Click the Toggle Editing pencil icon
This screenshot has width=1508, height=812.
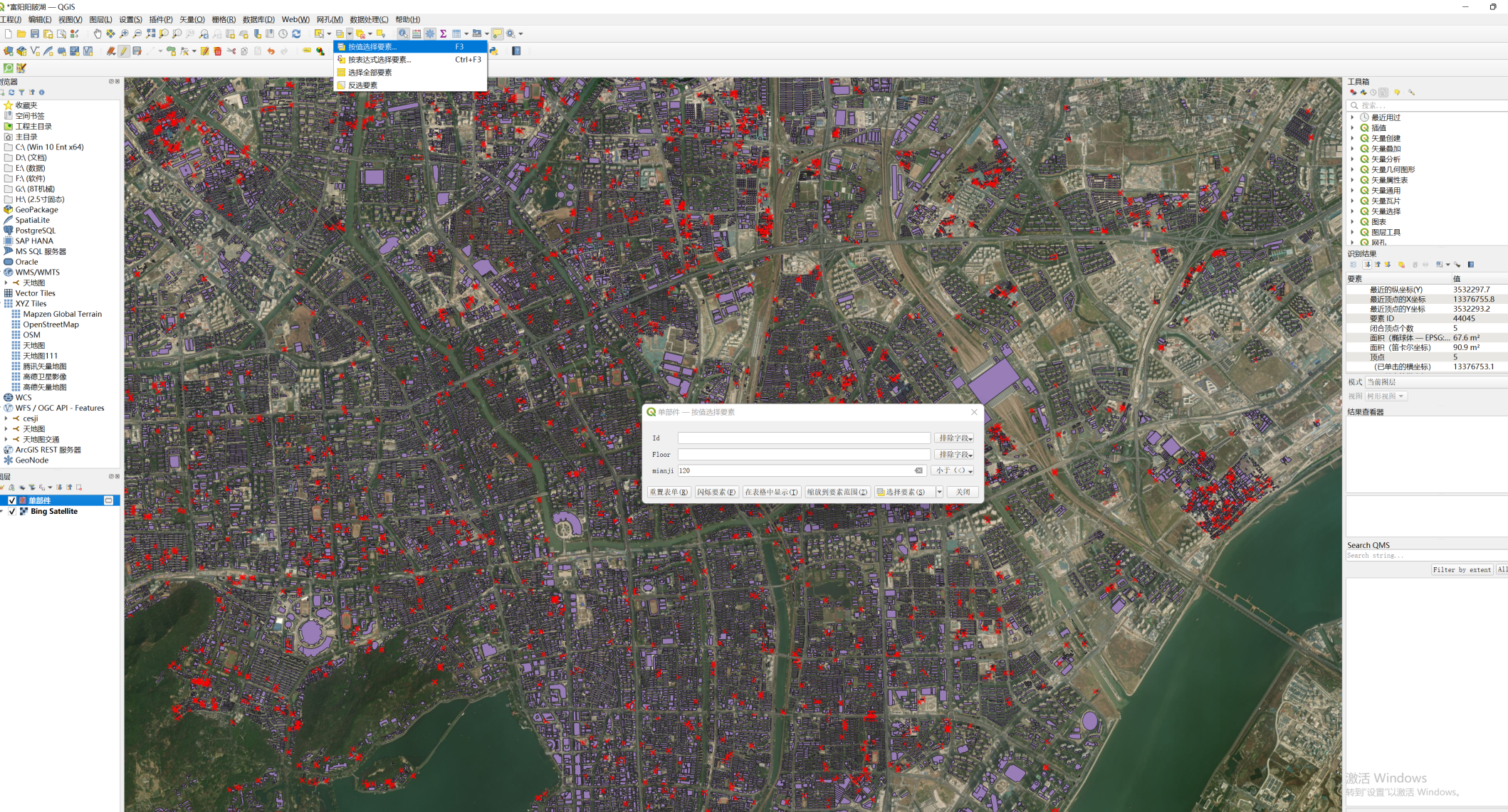click(x=124, y=51)
